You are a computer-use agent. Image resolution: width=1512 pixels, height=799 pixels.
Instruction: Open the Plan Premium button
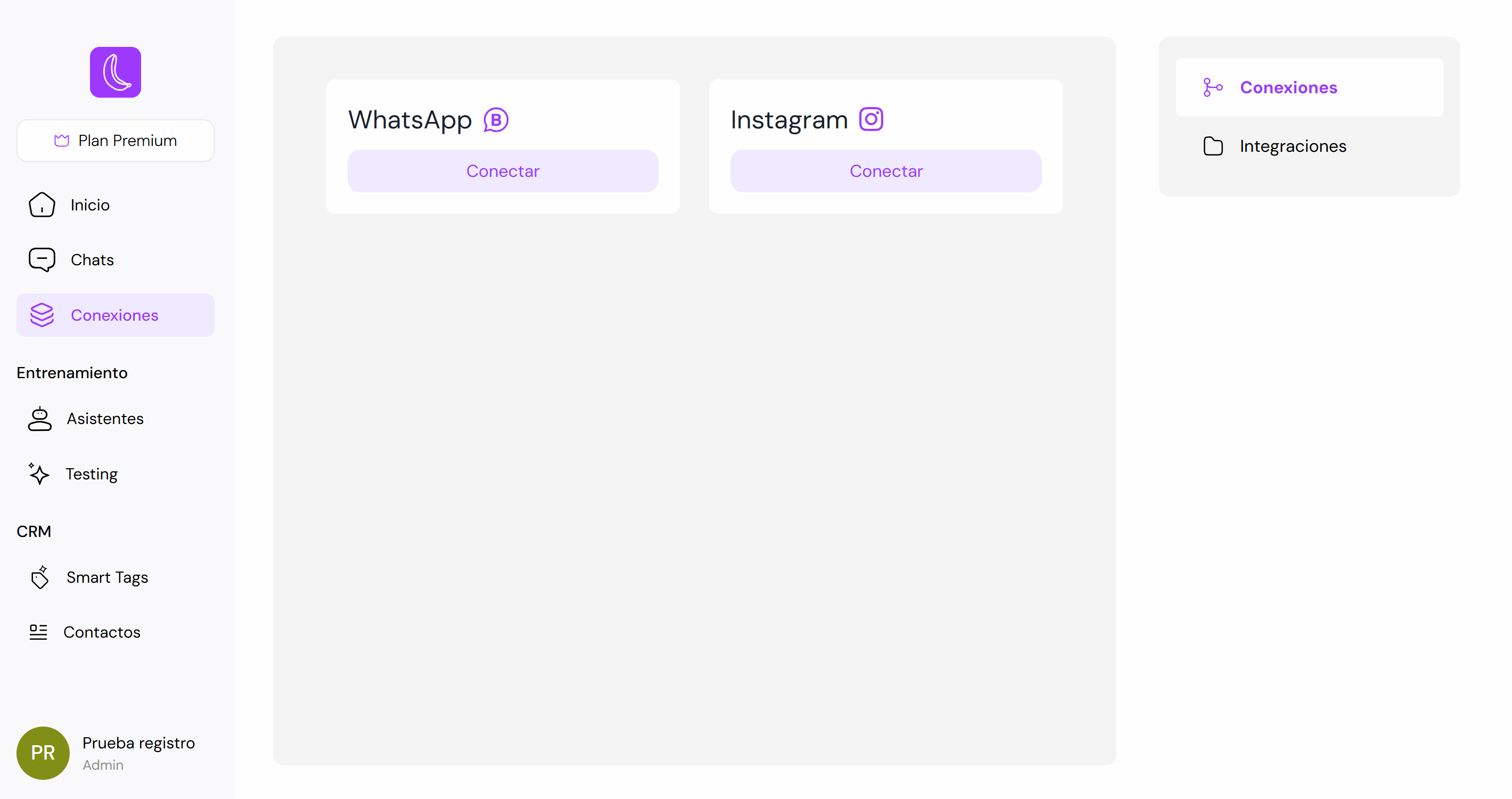coord(115,141)
